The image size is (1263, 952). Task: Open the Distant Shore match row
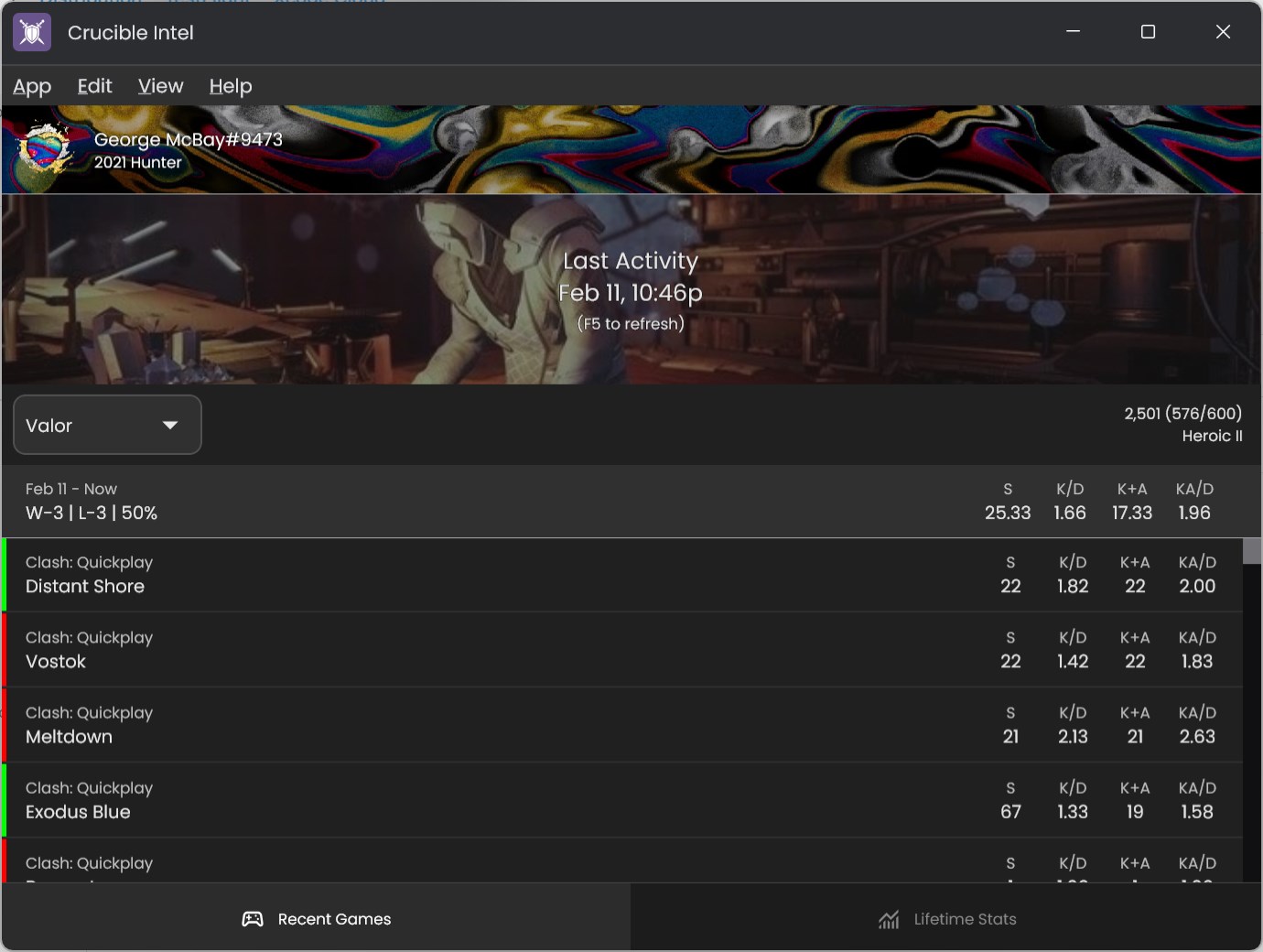pos(622,575)
